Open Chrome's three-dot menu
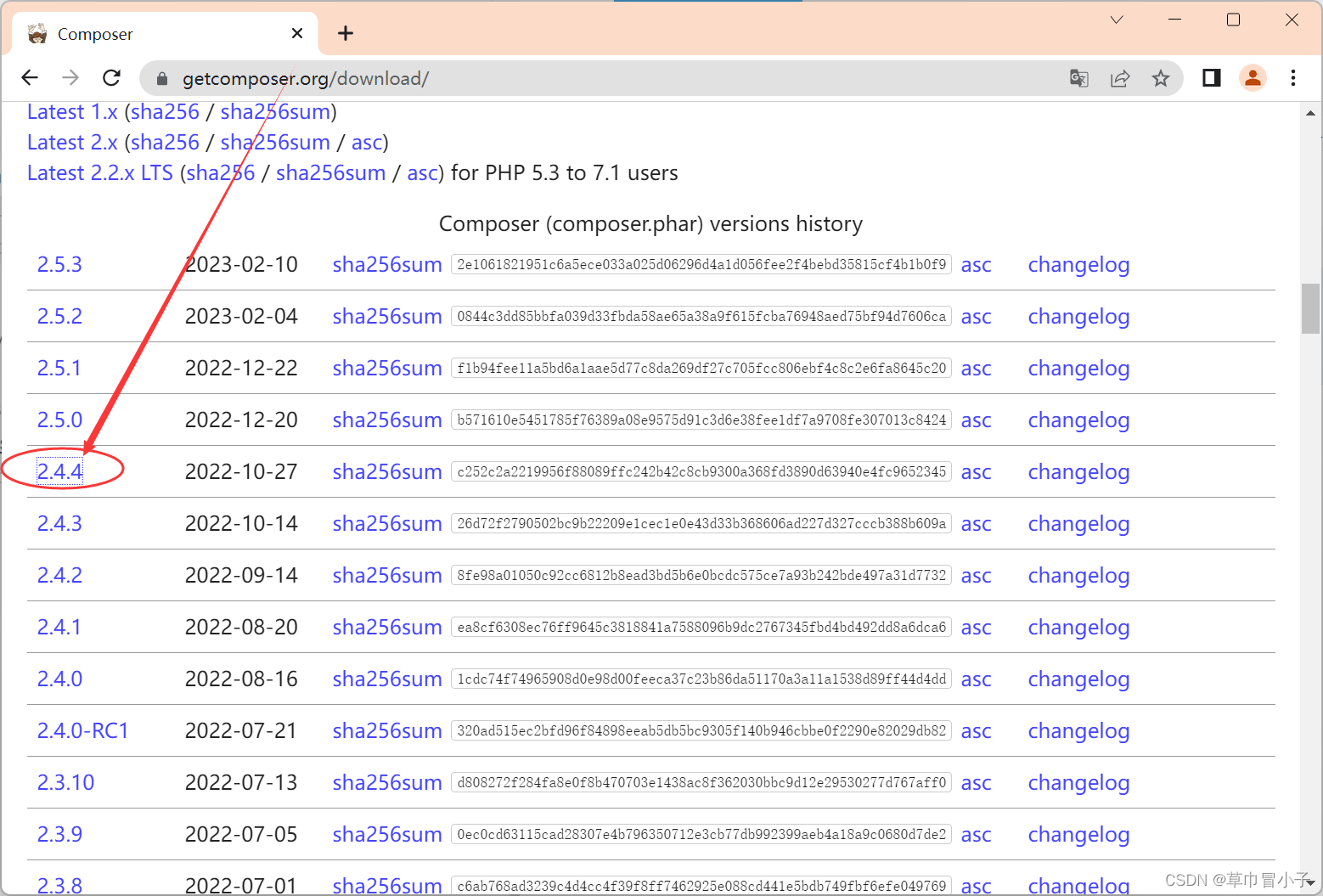 [x=1293, y=78]
